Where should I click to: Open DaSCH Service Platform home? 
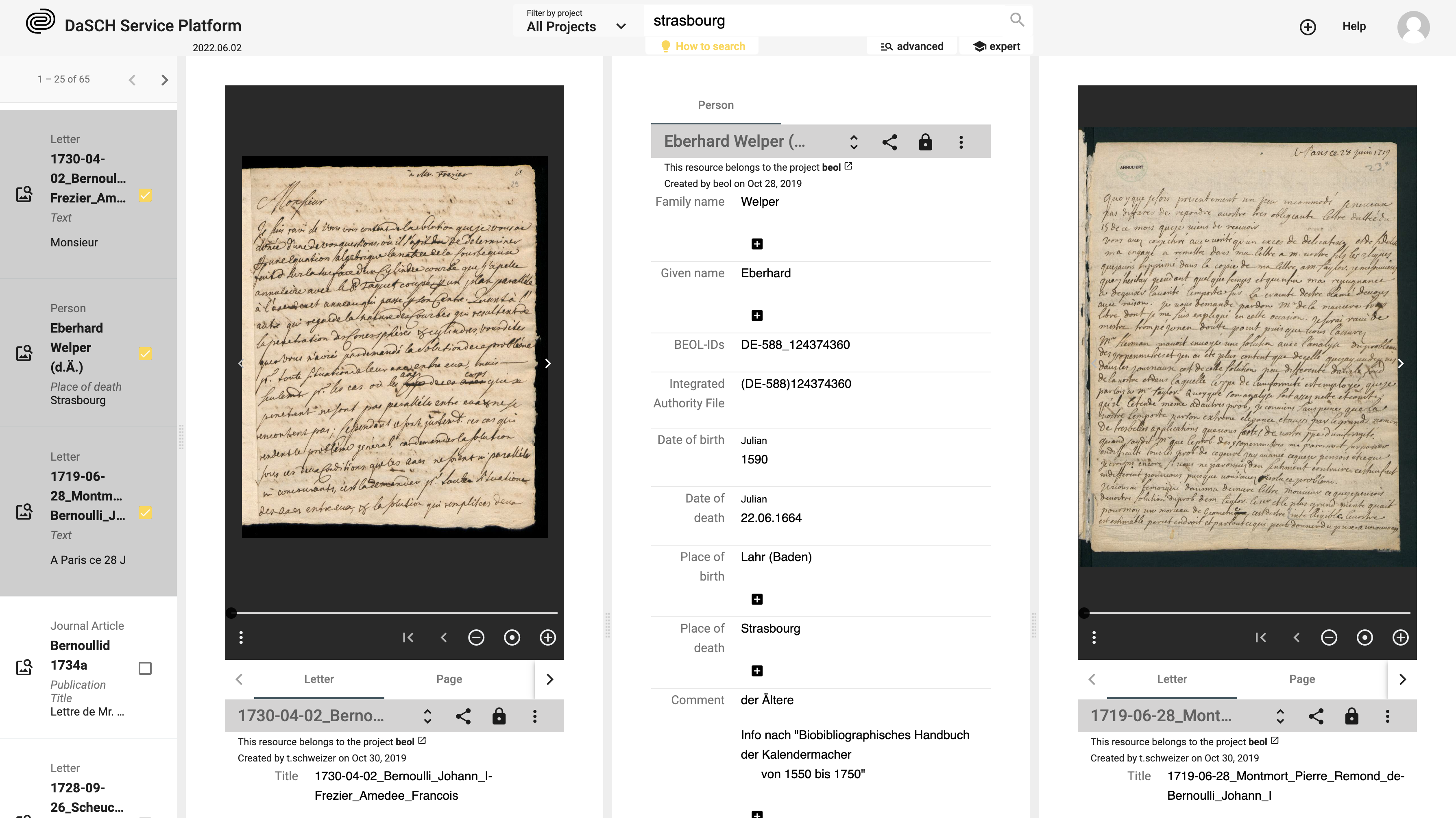[153, 26]
